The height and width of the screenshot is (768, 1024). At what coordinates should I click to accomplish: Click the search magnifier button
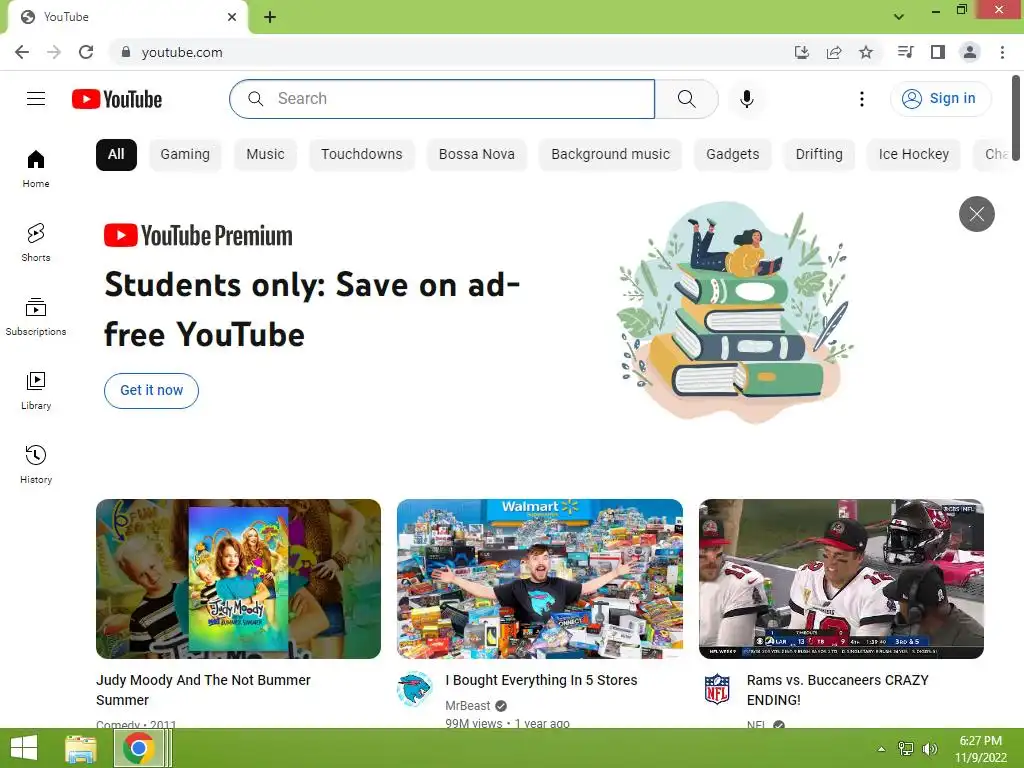(x=686, y=99)
